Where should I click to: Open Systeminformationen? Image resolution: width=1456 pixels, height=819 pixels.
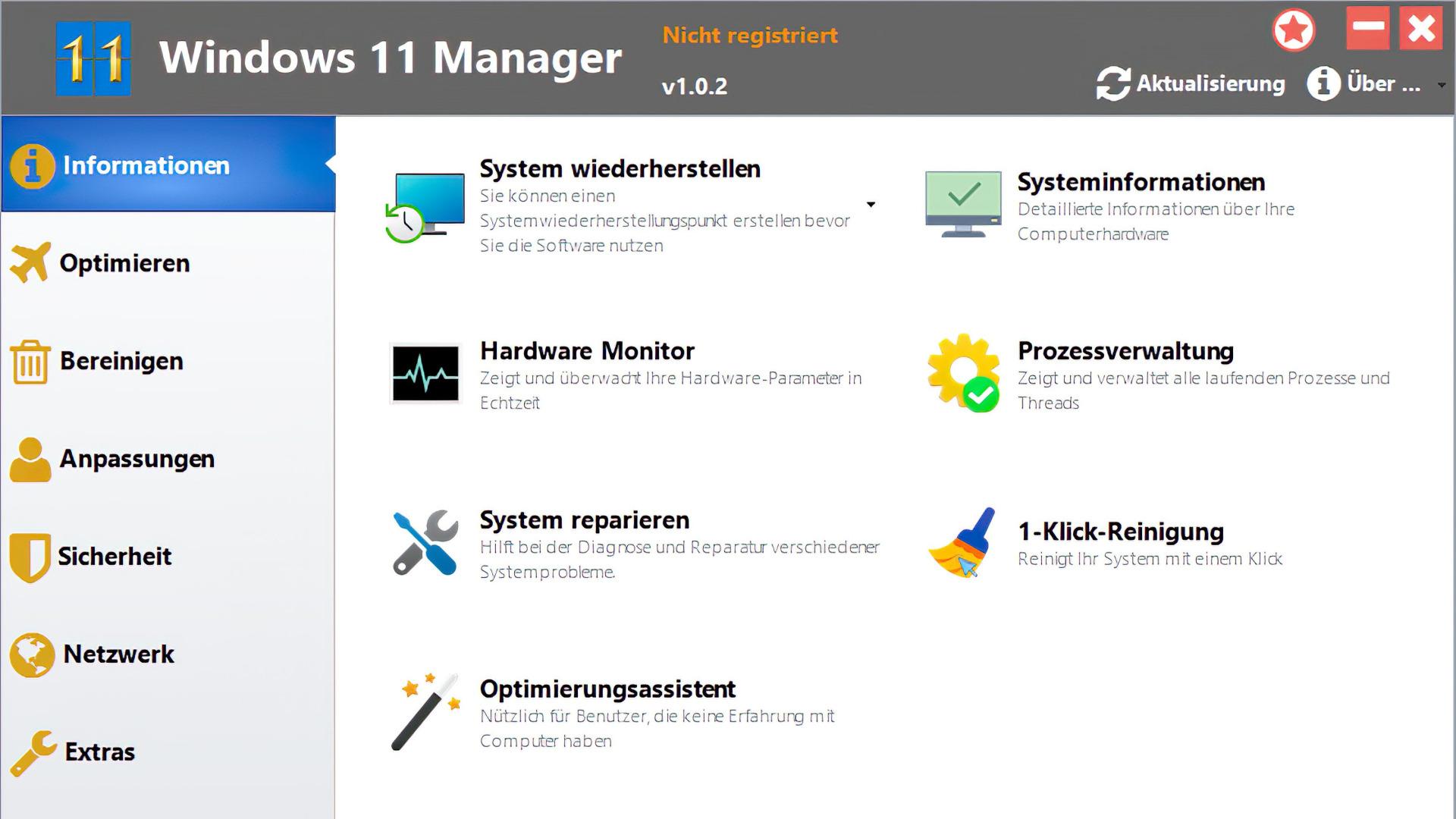tap(1141, 182)
